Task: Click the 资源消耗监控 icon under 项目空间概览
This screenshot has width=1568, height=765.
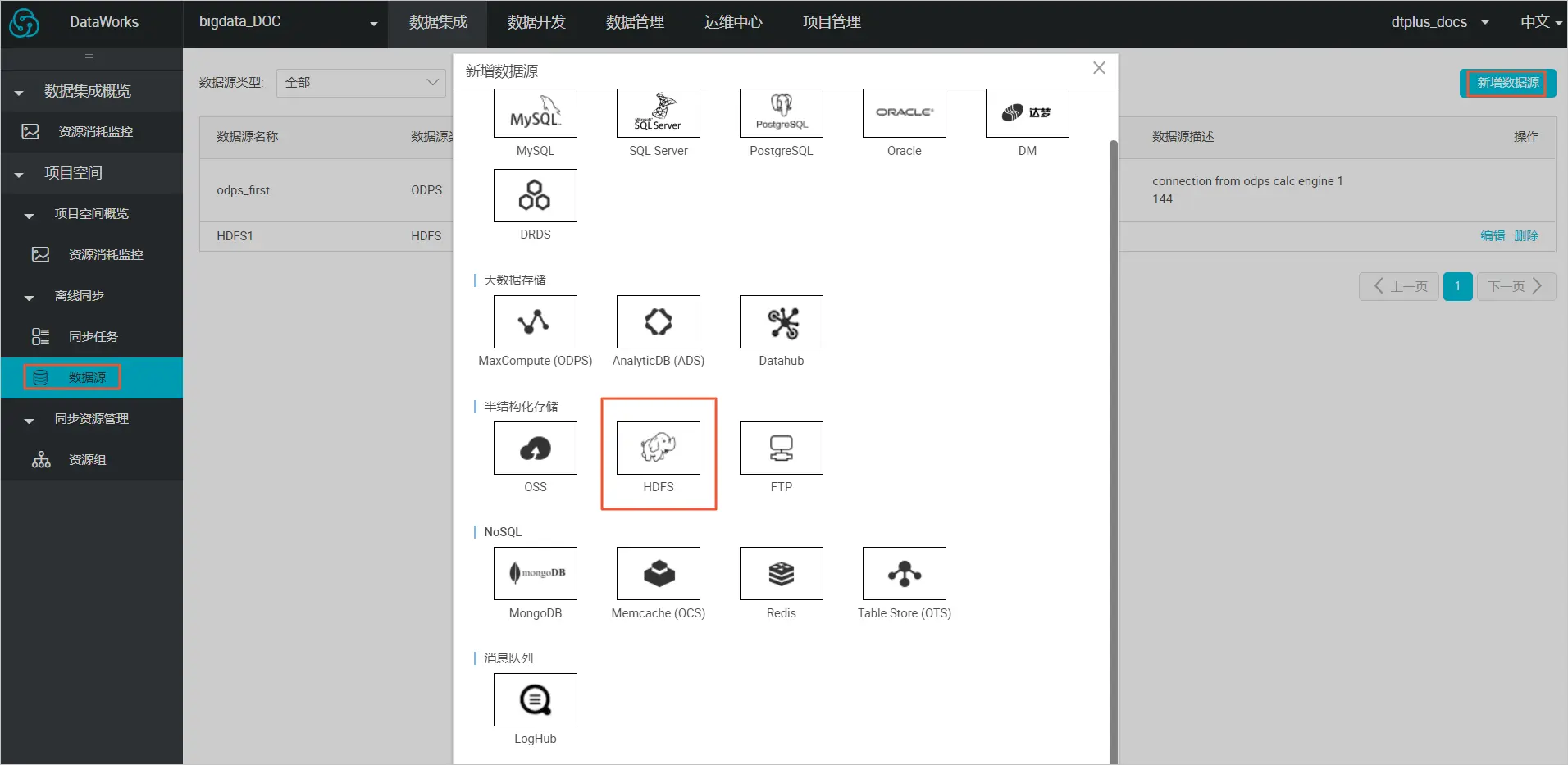Action: (40, 254)
